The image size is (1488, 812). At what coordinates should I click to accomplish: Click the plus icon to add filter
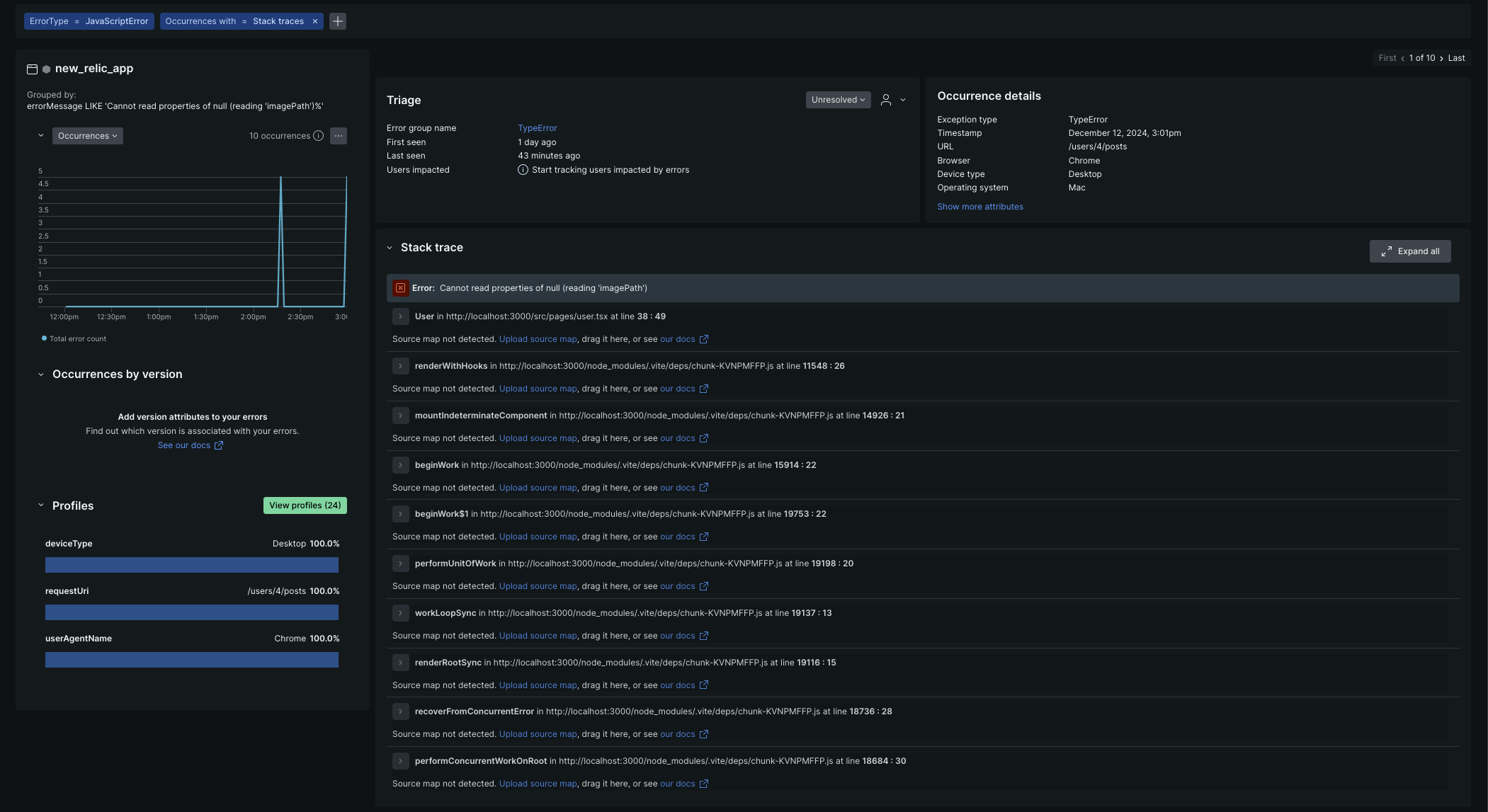click(x=338, y=21)
